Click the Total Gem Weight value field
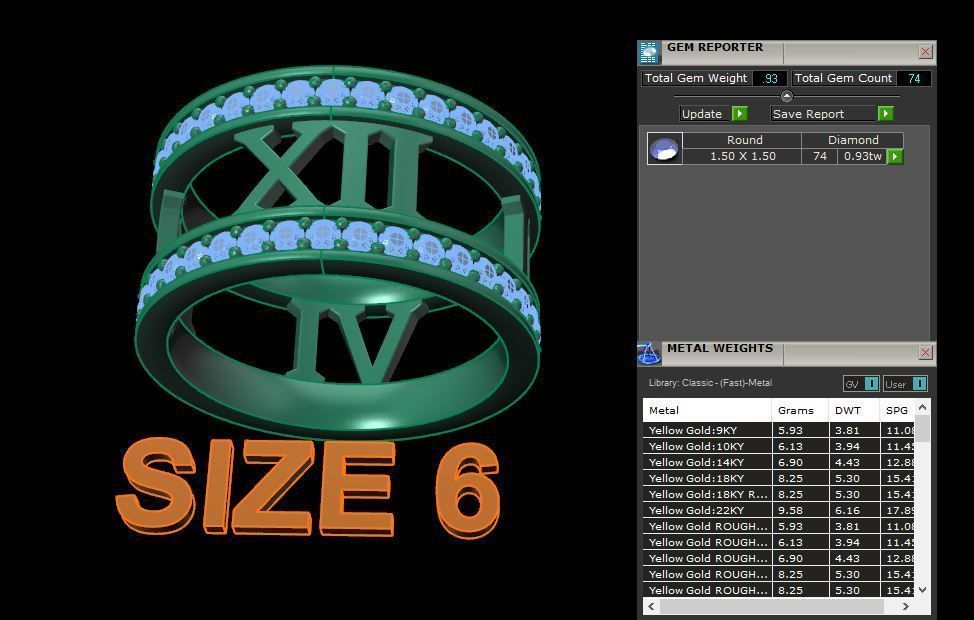The height and width of the screenshot is (620, 974). click(770, 78)
